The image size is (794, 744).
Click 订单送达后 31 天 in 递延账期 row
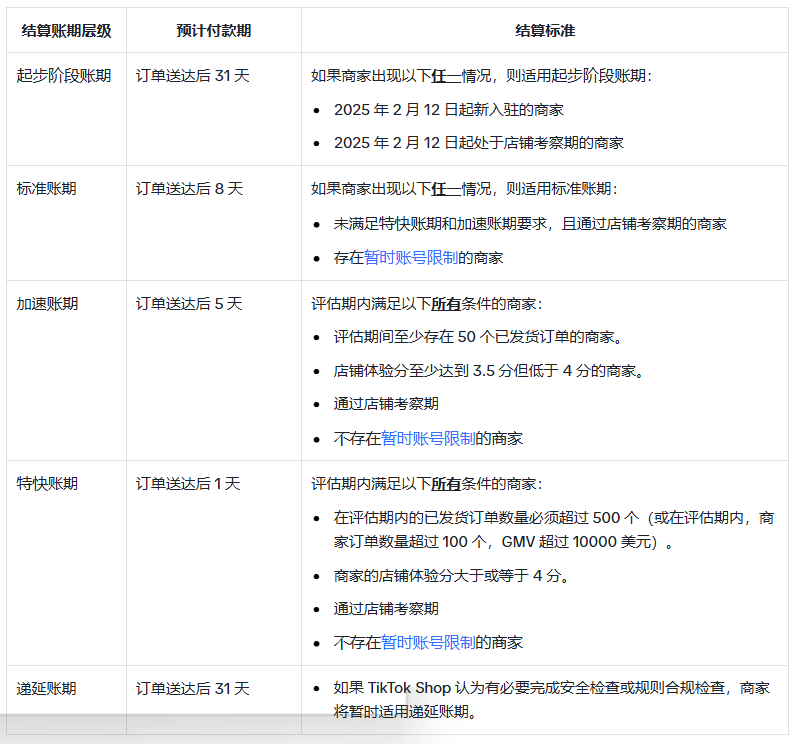tap(193, 689)
